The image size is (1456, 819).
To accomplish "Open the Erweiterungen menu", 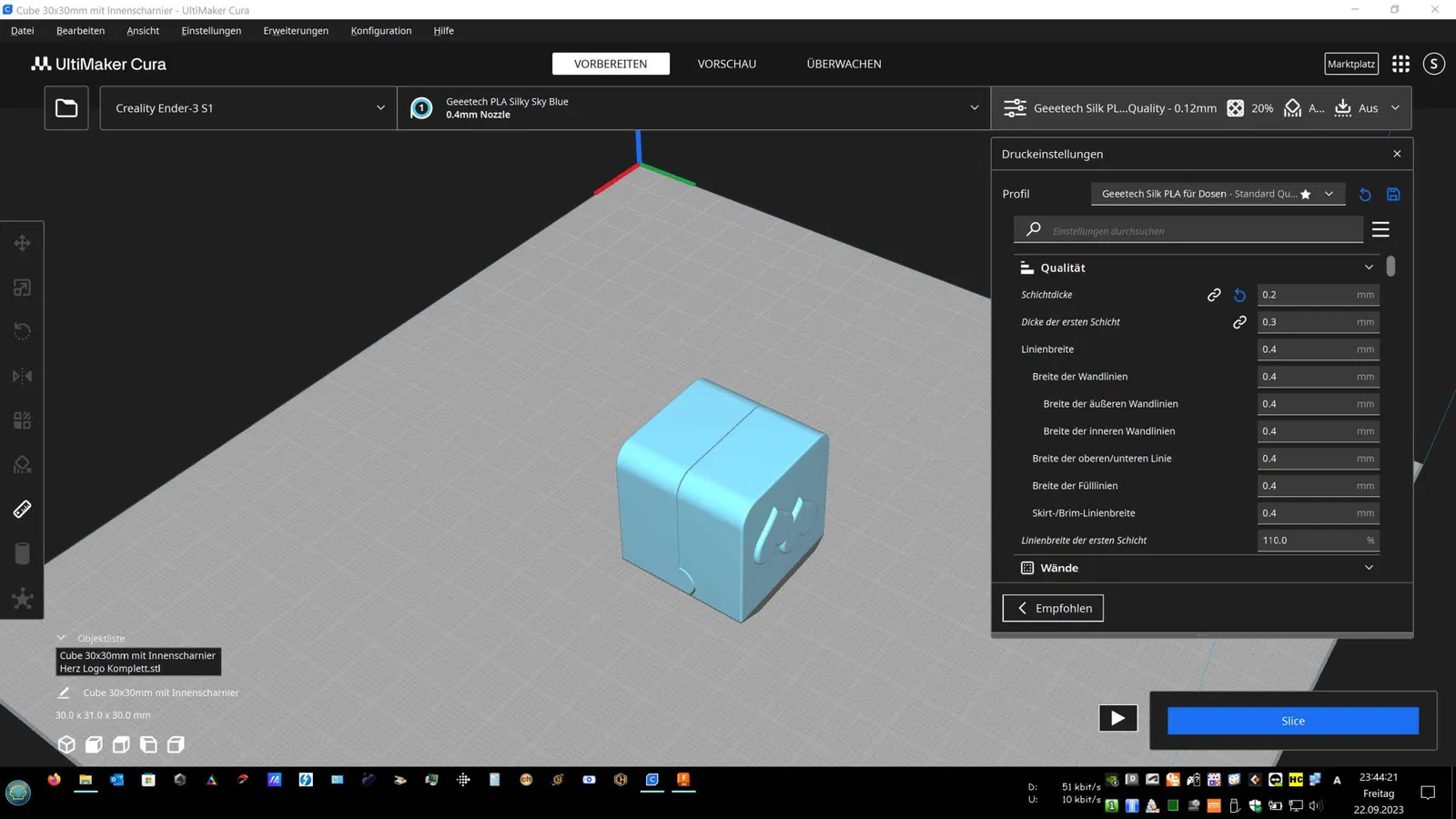I will click(x=296, y=31).
